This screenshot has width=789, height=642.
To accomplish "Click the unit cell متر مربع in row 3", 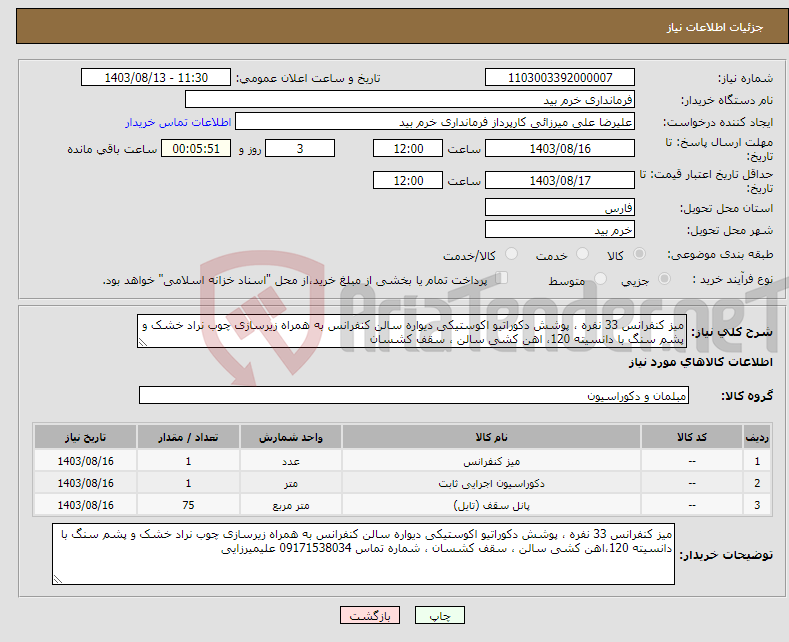I will coord(291,505).
